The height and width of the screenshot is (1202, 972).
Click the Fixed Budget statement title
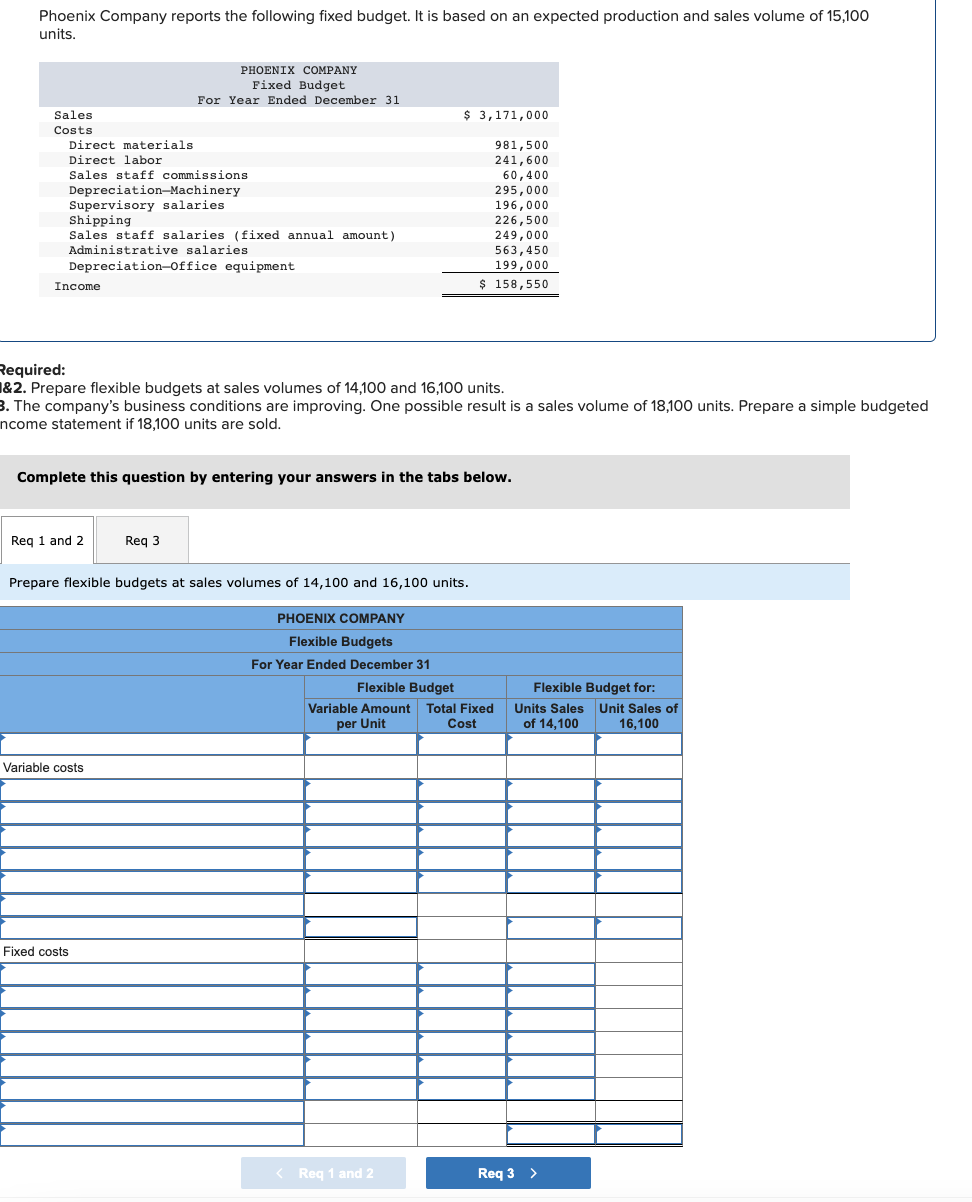tap(299, 85)
